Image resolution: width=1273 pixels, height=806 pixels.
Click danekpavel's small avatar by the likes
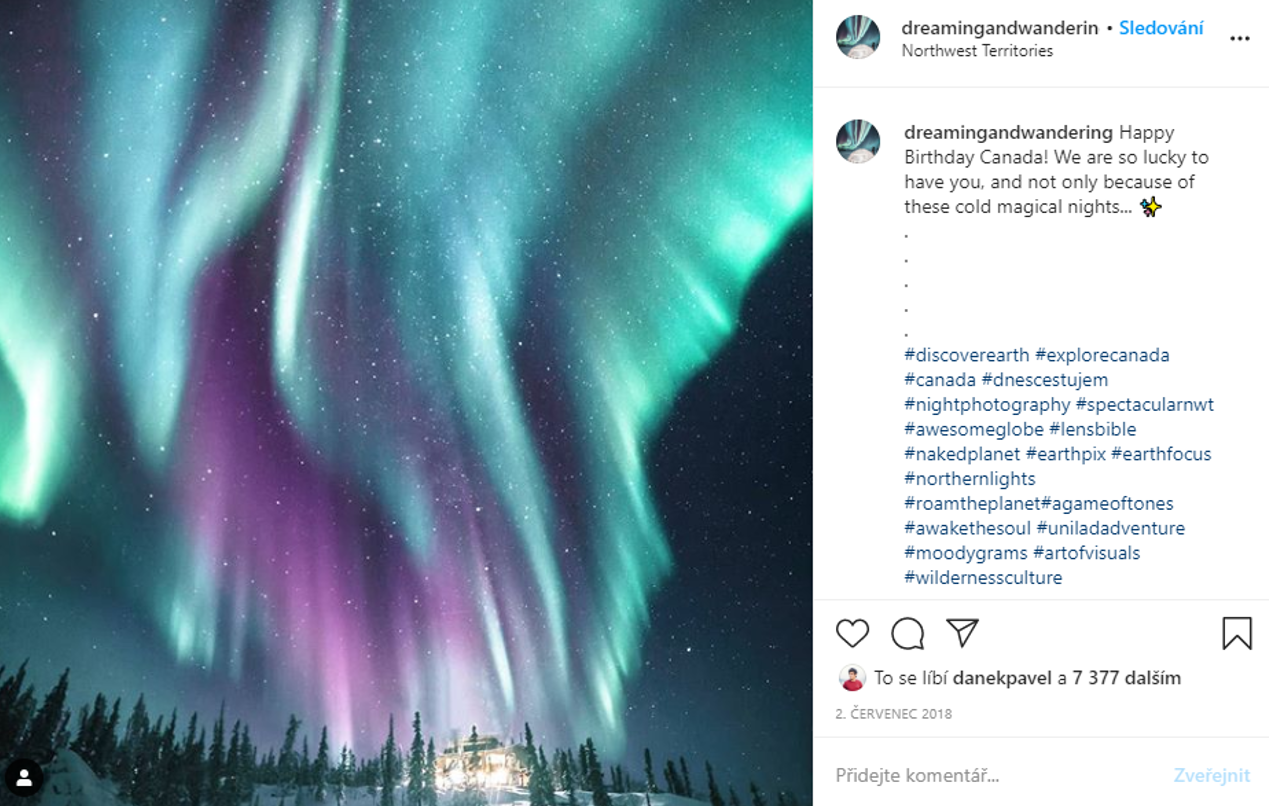click(852, 678)
